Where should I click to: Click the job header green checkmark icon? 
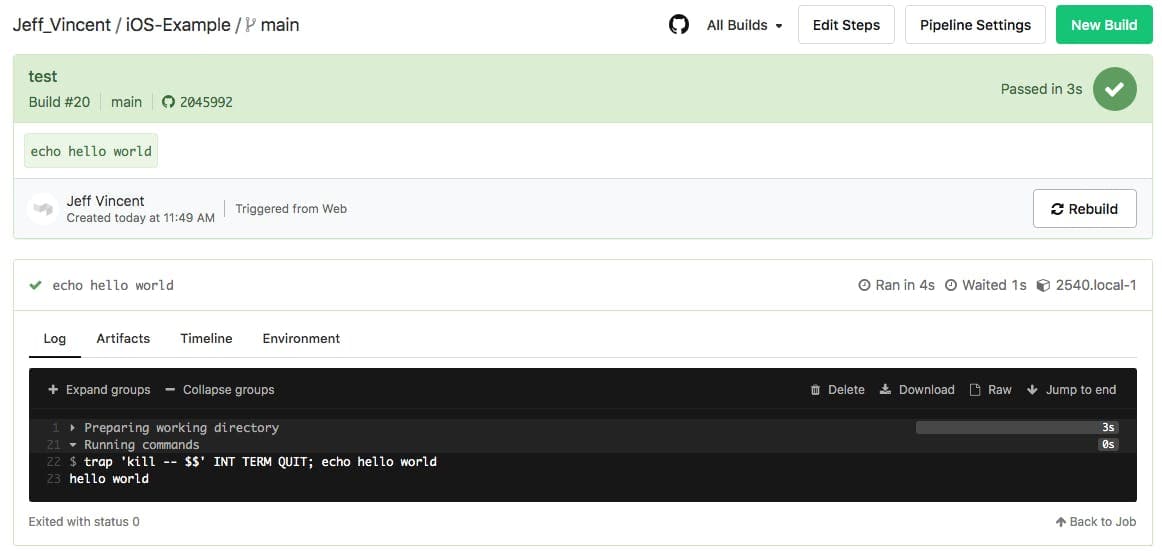point(35,285)
